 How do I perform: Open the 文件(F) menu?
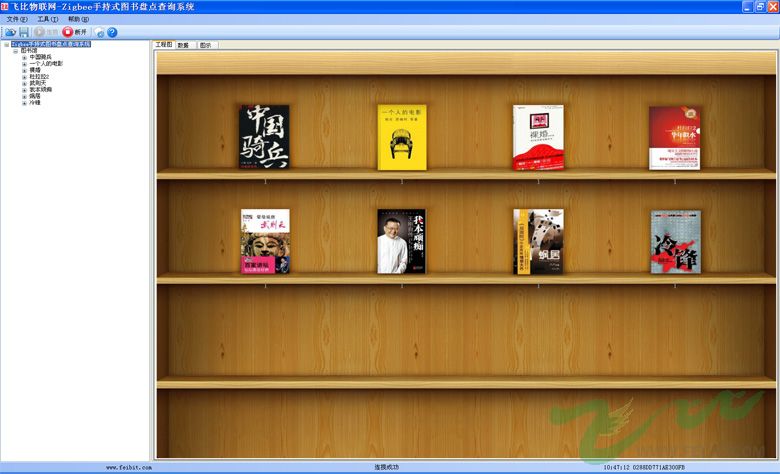point(17,19)
